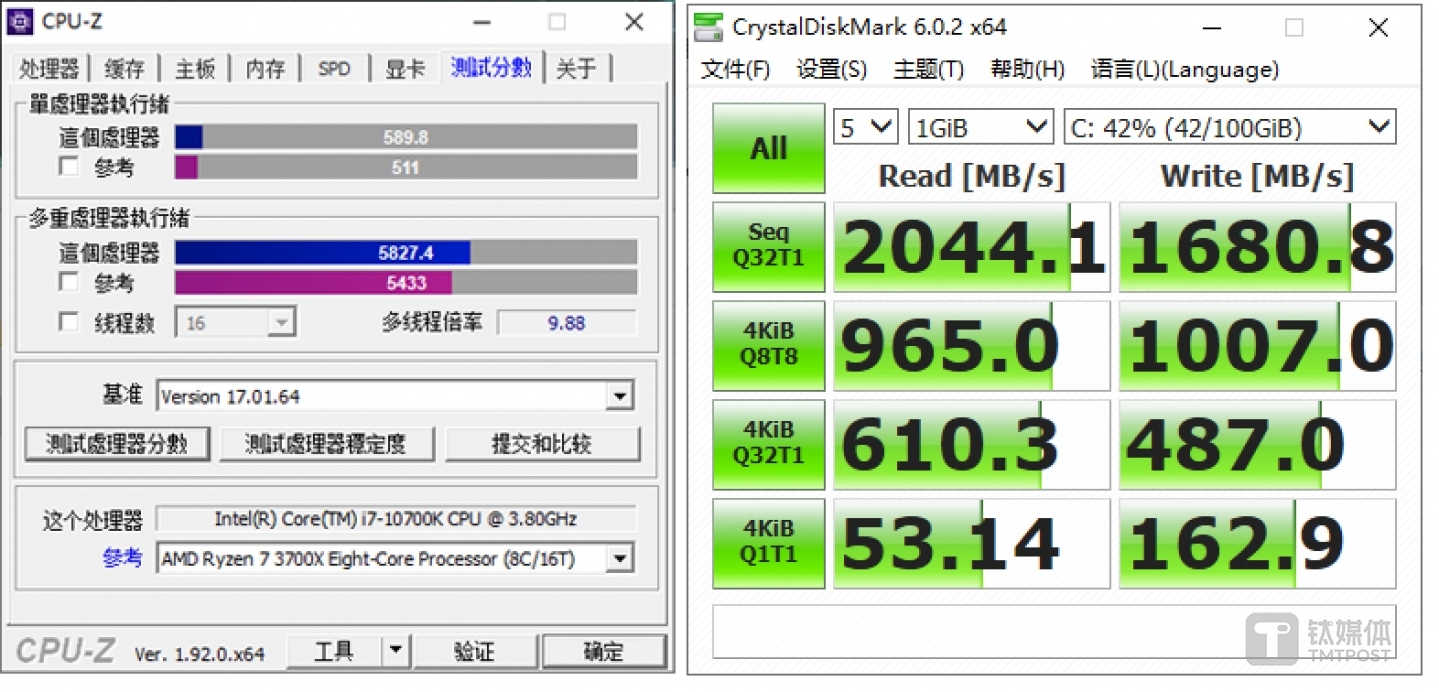Open the 帮助(H) menu
1439x692 pixels.
pyautogui.click(x=1027, y=69)
